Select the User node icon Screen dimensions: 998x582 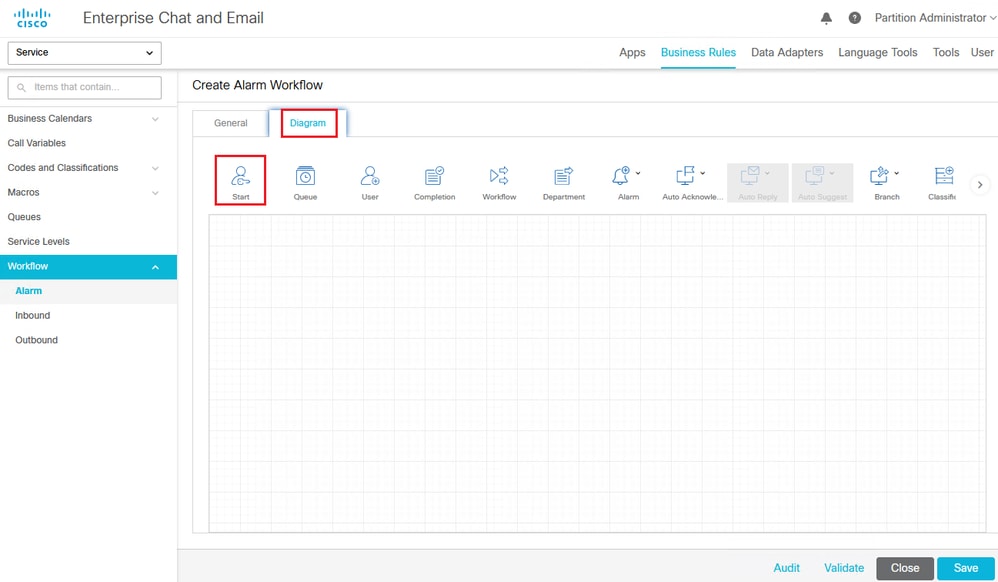pyautogui.click(x=370, y=176)
